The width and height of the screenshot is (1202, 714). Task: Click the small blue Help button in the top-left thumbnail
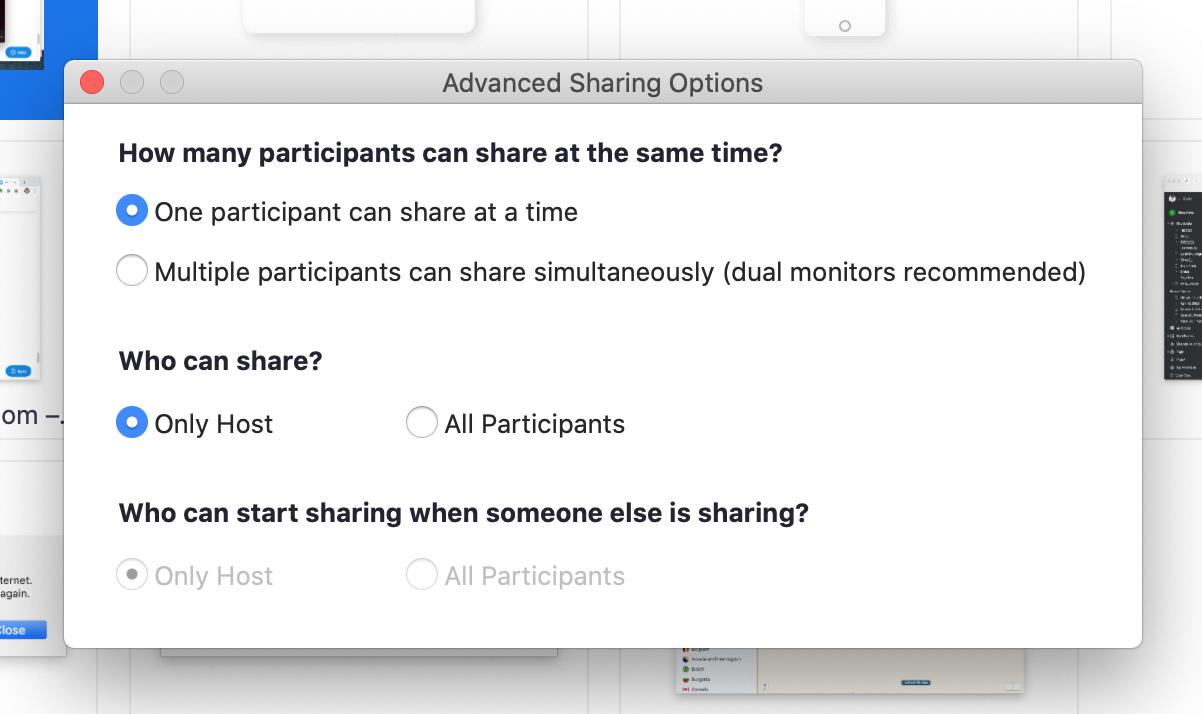click(19, 52)
